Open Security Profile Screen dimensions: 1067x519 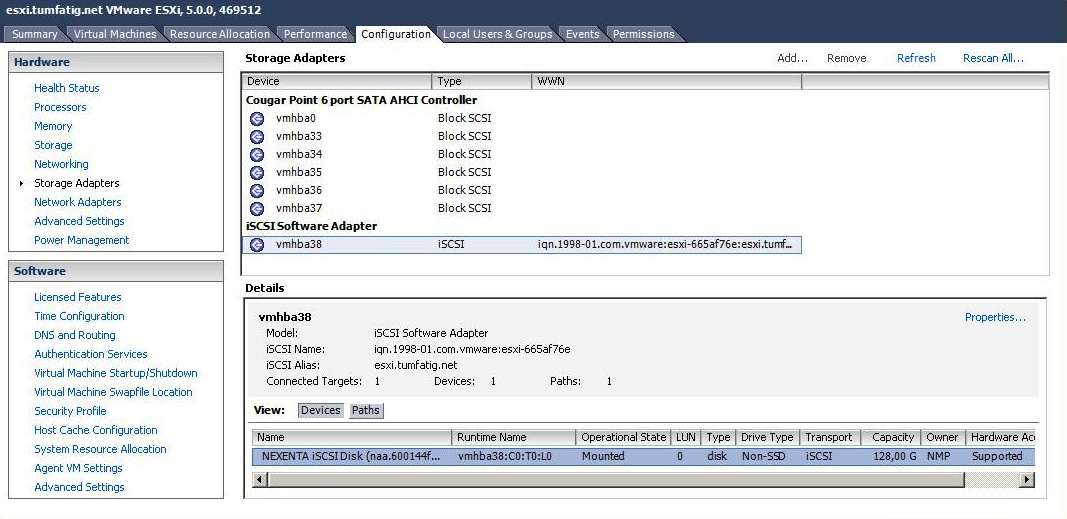tap(70, 412)
